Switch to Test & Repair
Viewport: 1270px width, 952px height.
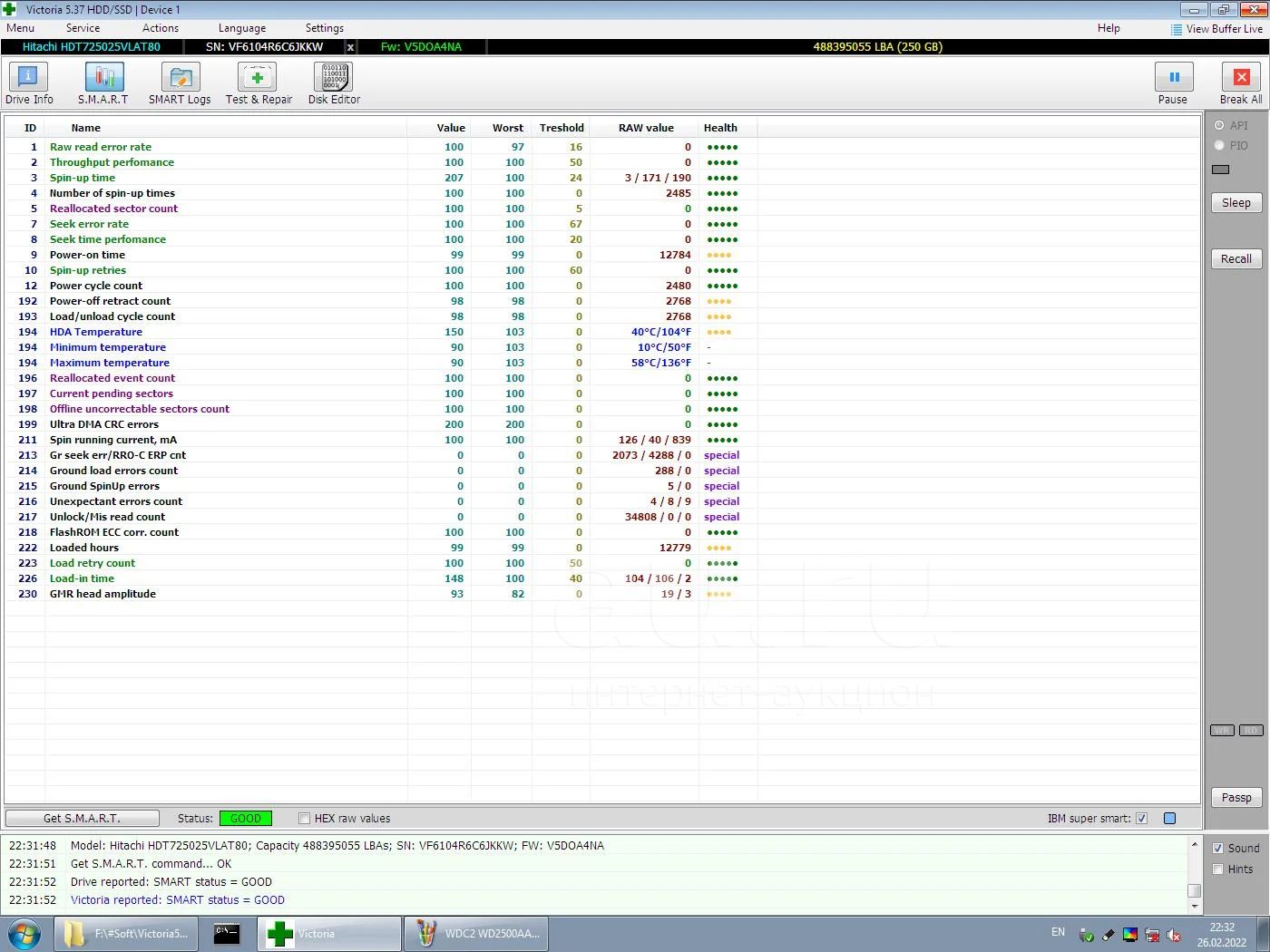pos(259,83)
